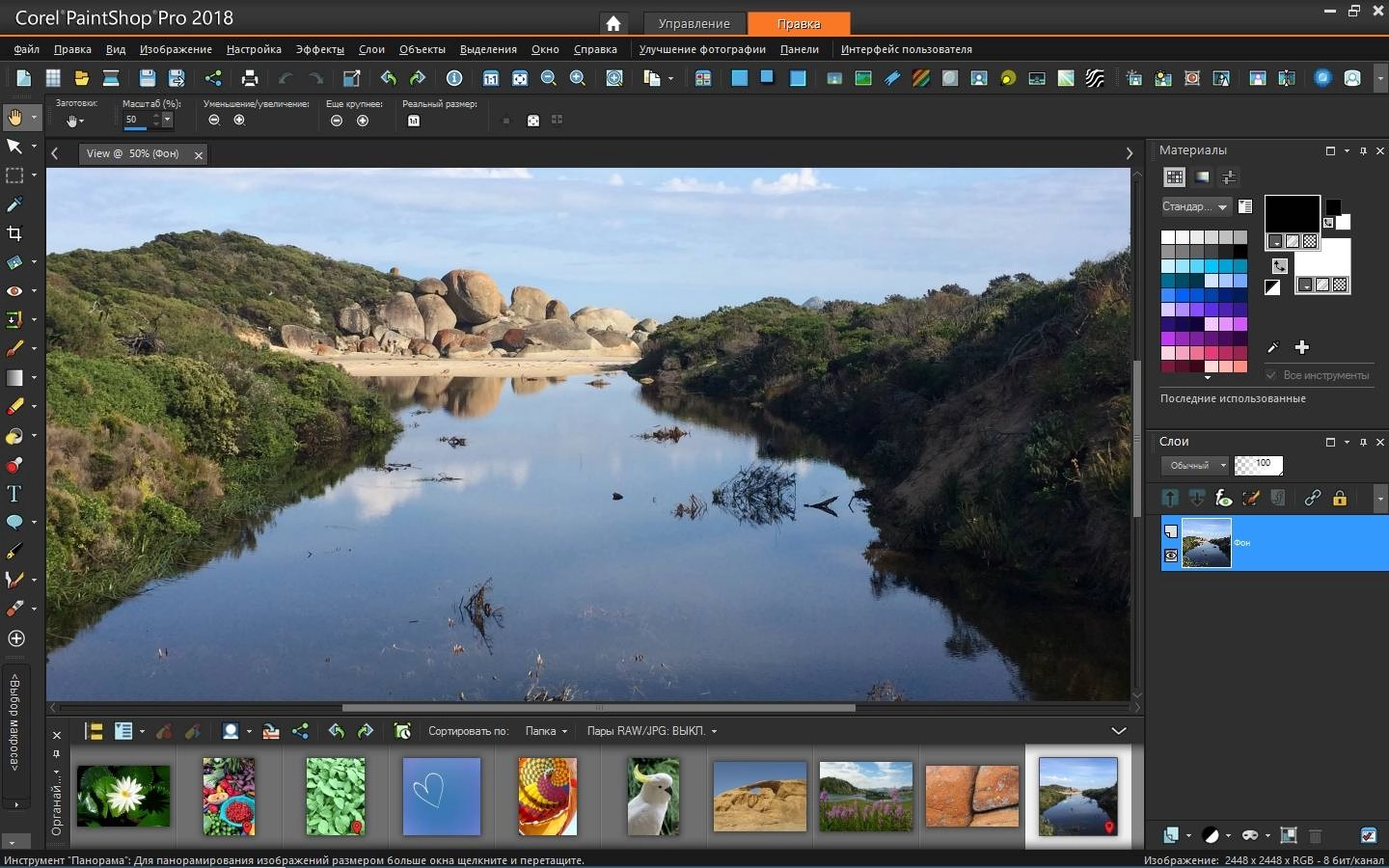Viewport: 1389px width, 868px height.
Task: Click Еще крупнее plus button
Action: (363, 121)
